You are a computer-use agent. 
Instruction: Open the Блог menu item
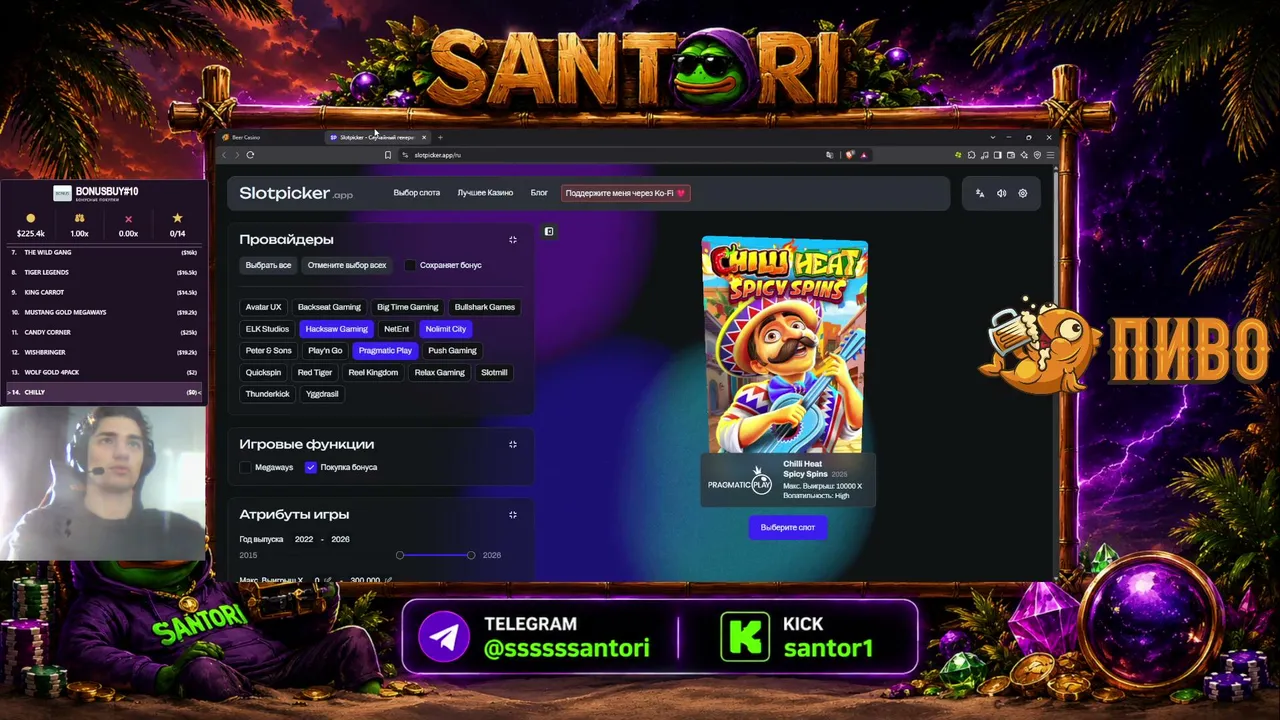pyautogui.click(x=539, y=193)
